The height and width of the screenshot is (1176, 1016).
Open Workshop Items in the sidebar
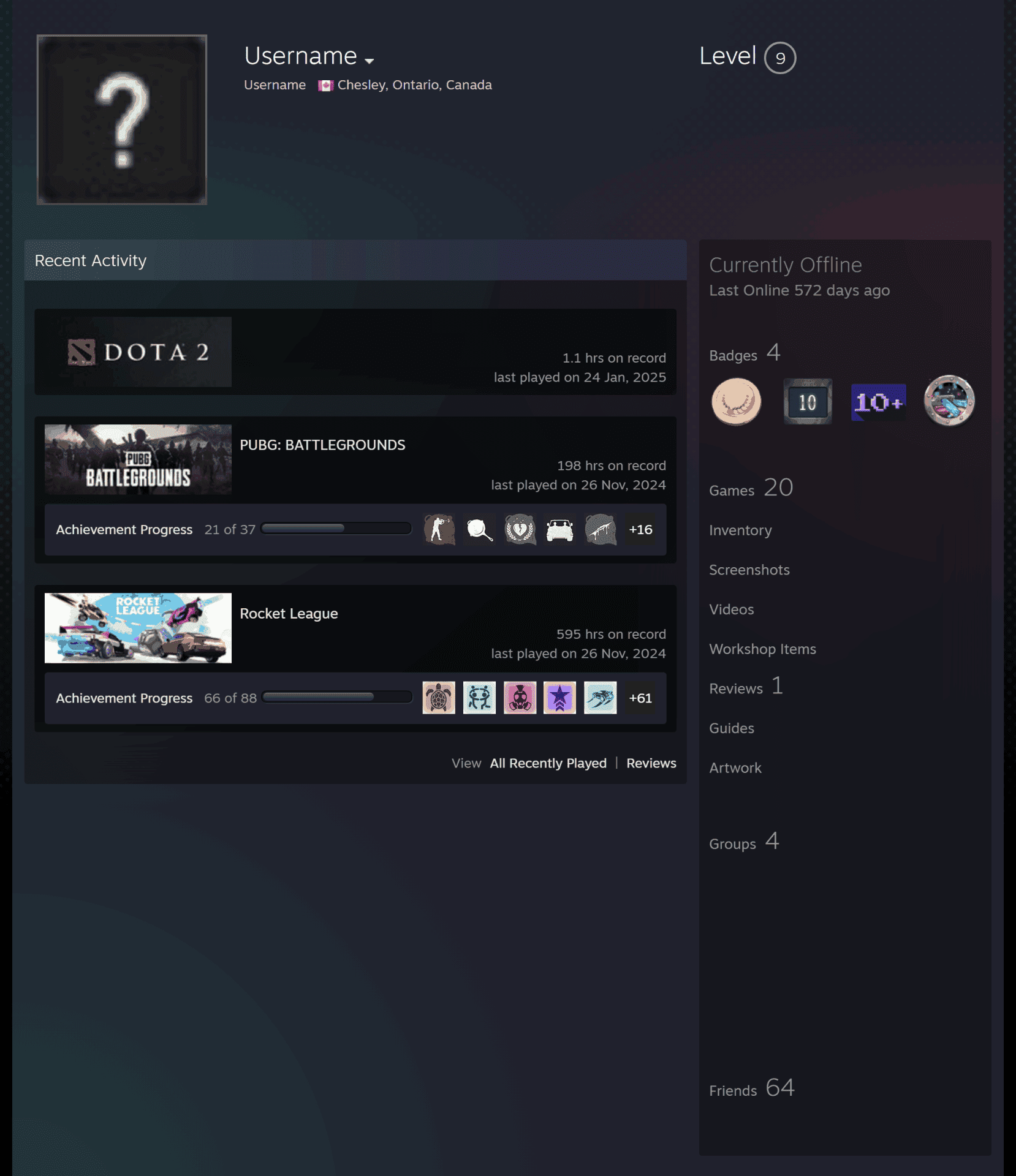[762, 649]
